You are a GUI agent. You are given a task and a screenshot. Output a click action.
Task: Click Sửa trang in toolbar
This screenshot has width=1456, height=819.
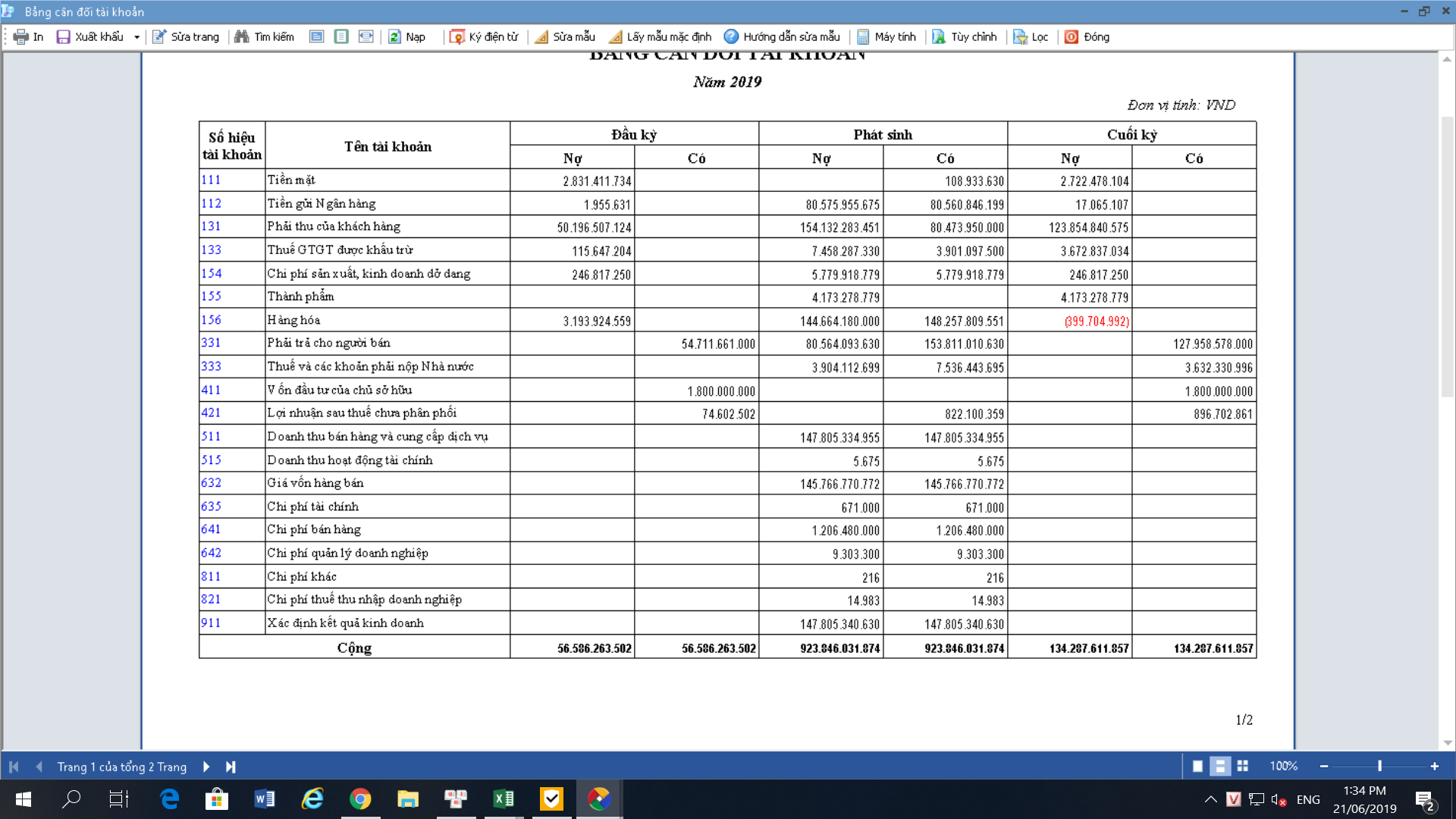pyautogui.click(x=186, y=36)
